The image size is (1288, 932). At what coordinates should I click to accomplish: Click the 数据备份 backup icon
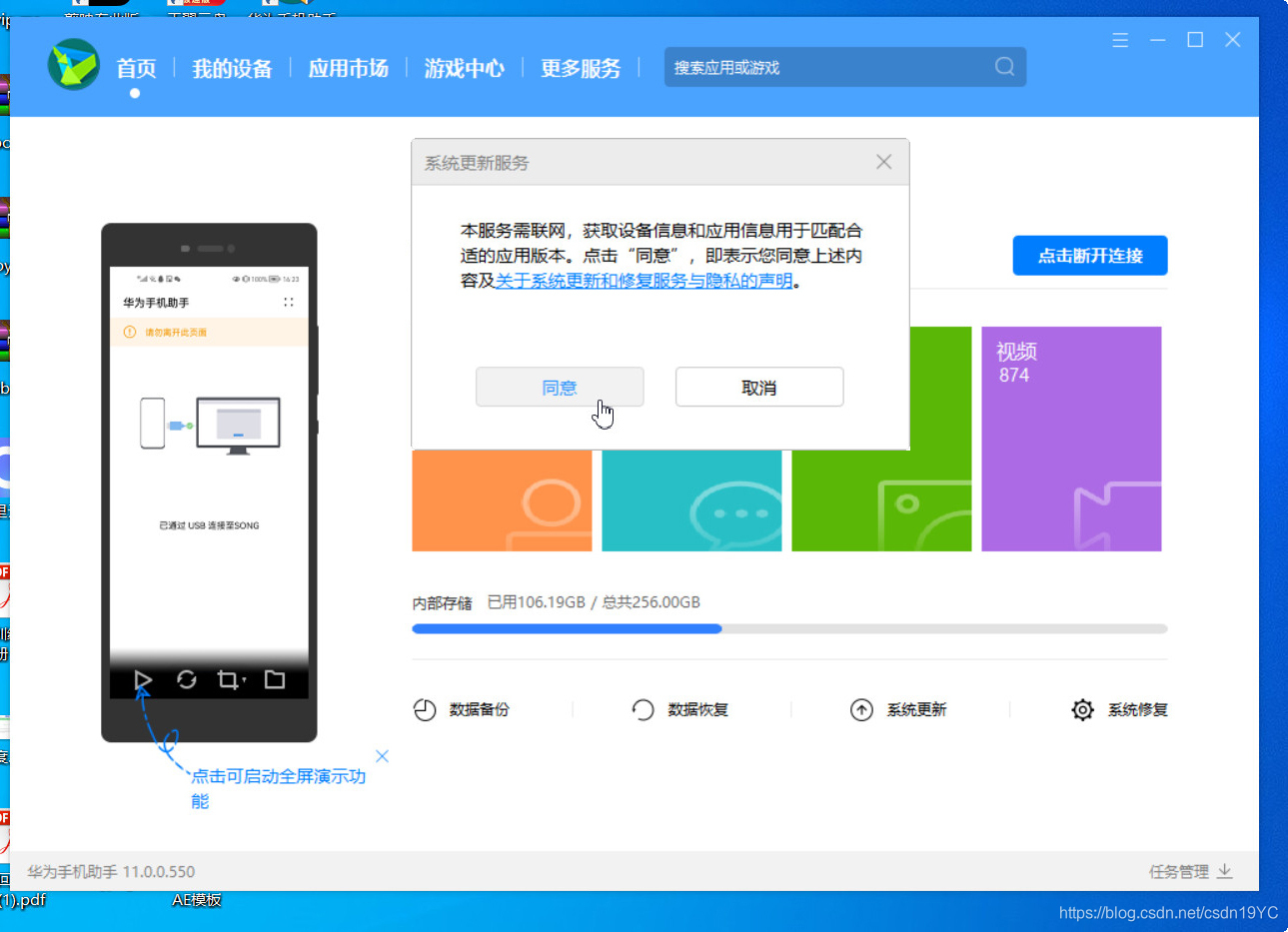(x=425, y=709)
